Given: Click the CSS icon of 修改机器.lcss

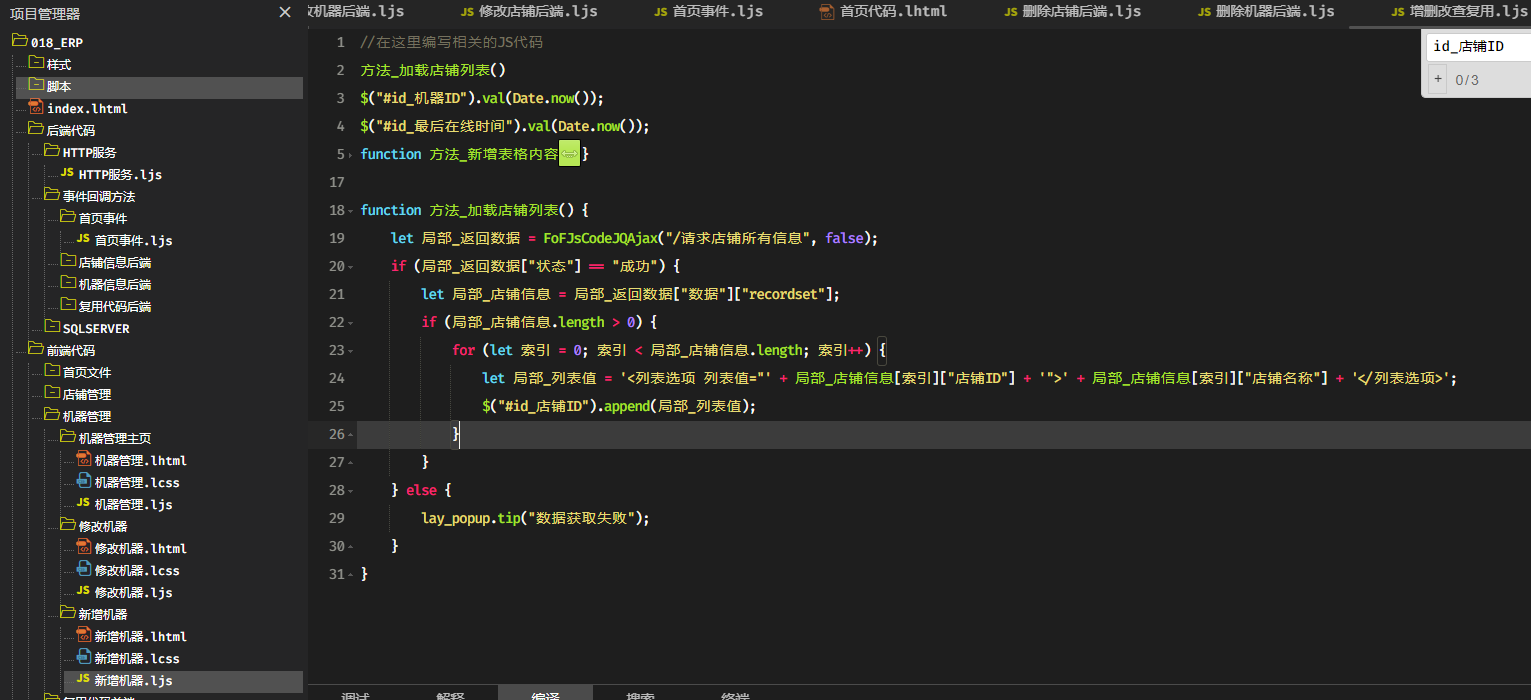Looking at the screenshot, I should [84, 569].
